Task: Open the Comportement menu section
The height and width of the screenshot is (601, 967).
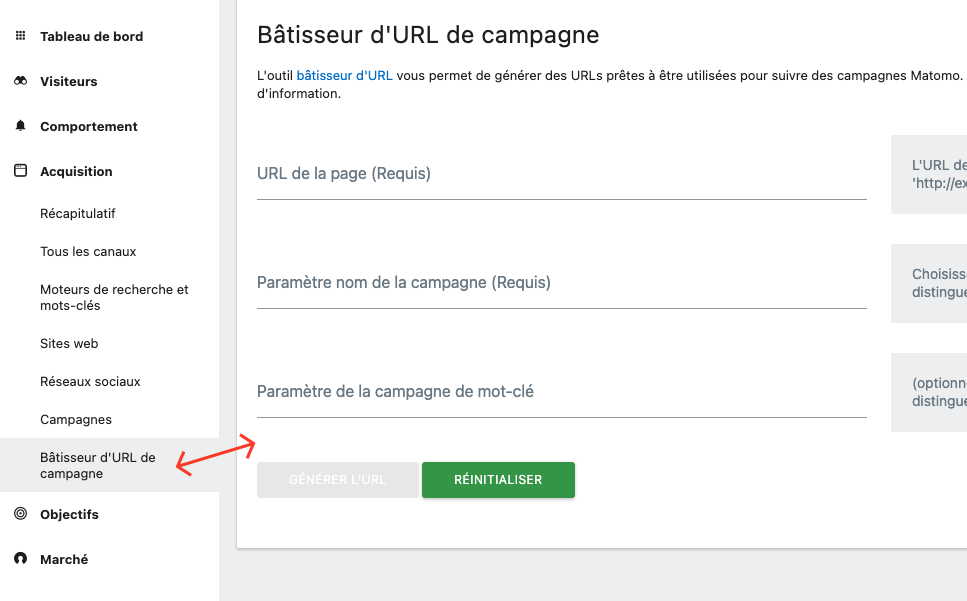Action: coord(88,126)
